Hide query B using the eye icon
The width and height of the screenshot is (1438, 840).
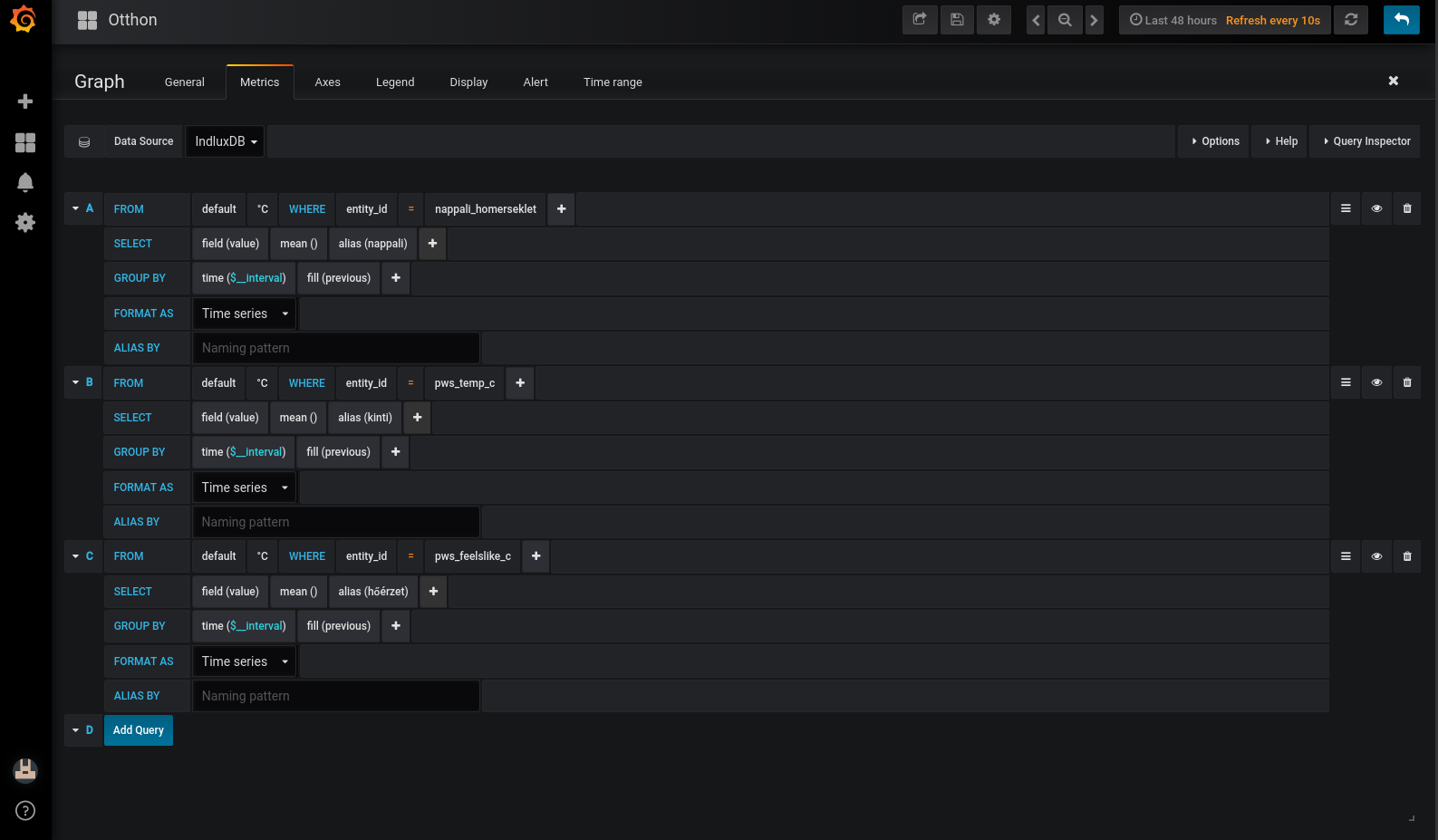[x=1375, y=383]
